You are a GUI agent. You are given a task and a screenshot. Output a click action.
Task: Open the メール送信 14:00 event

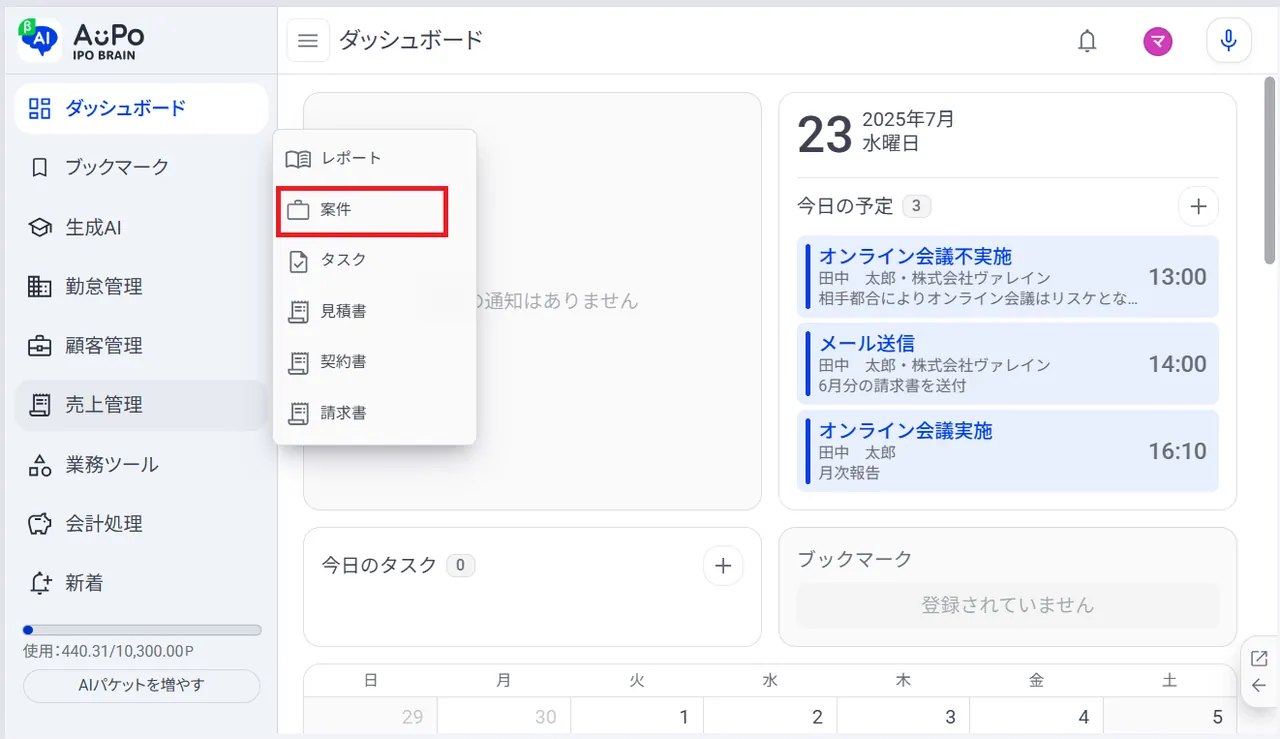(x=1008, y=363)
